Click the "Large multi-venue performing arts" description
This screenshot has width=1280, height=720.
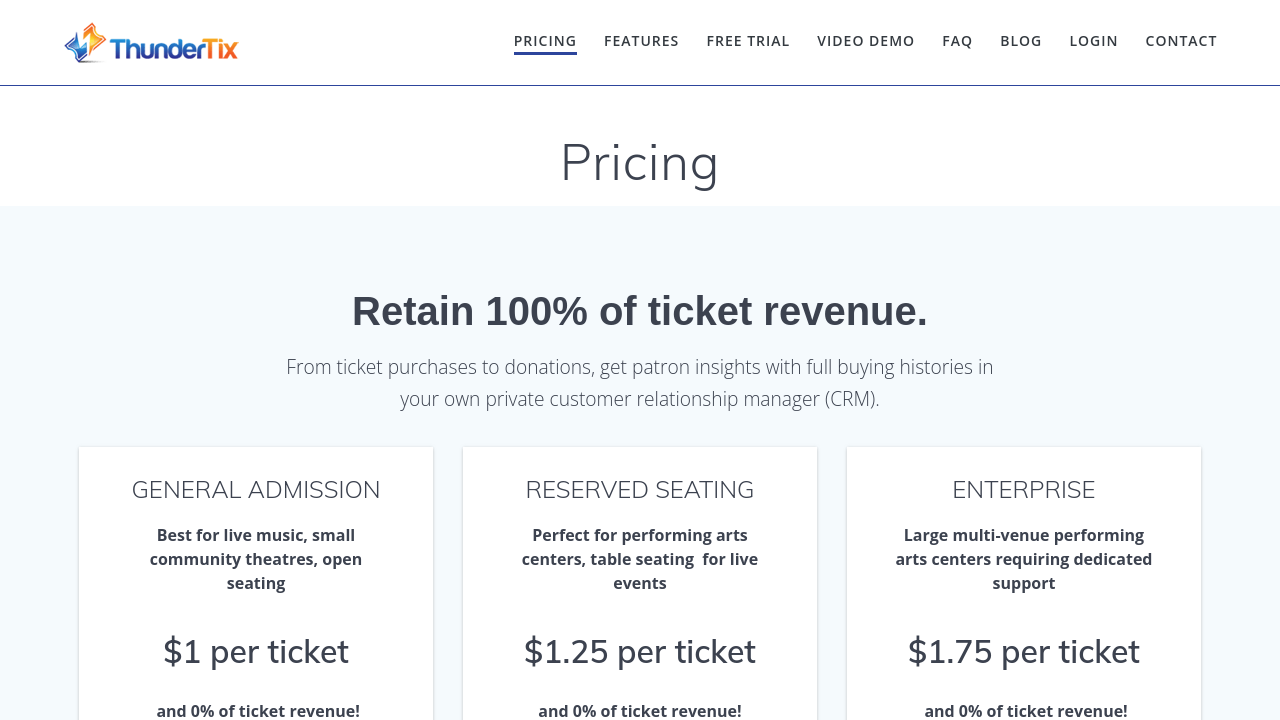(1024, 559)
